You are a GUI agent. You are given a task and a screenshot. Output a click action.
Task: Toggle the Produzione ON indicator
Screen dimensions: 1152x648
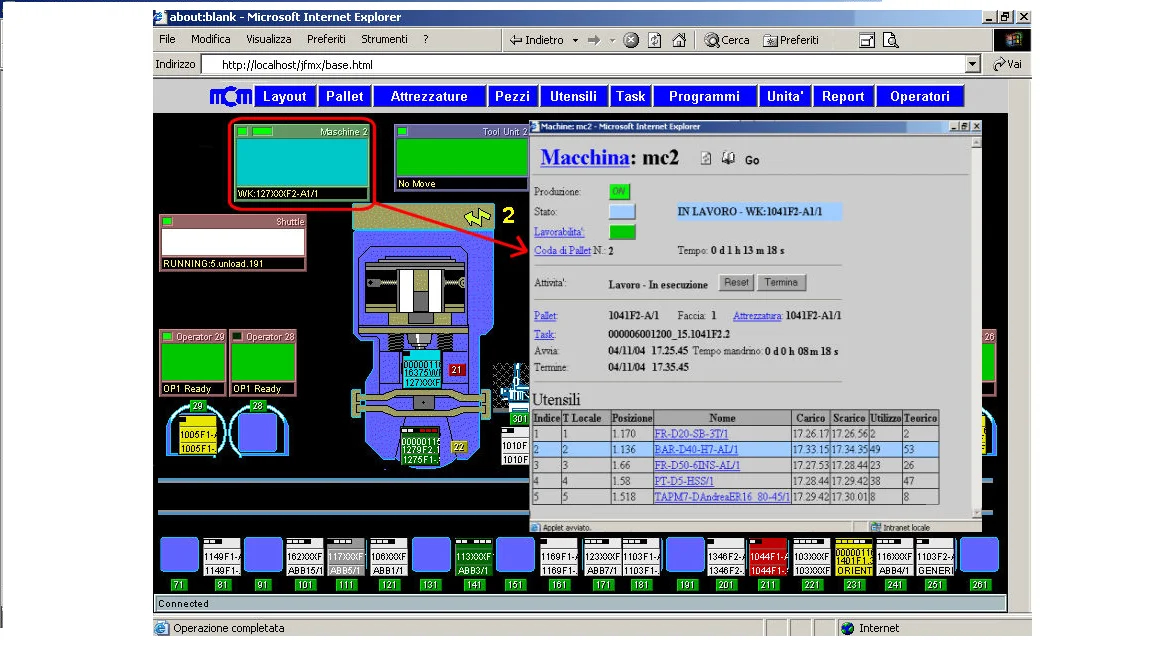621,191
